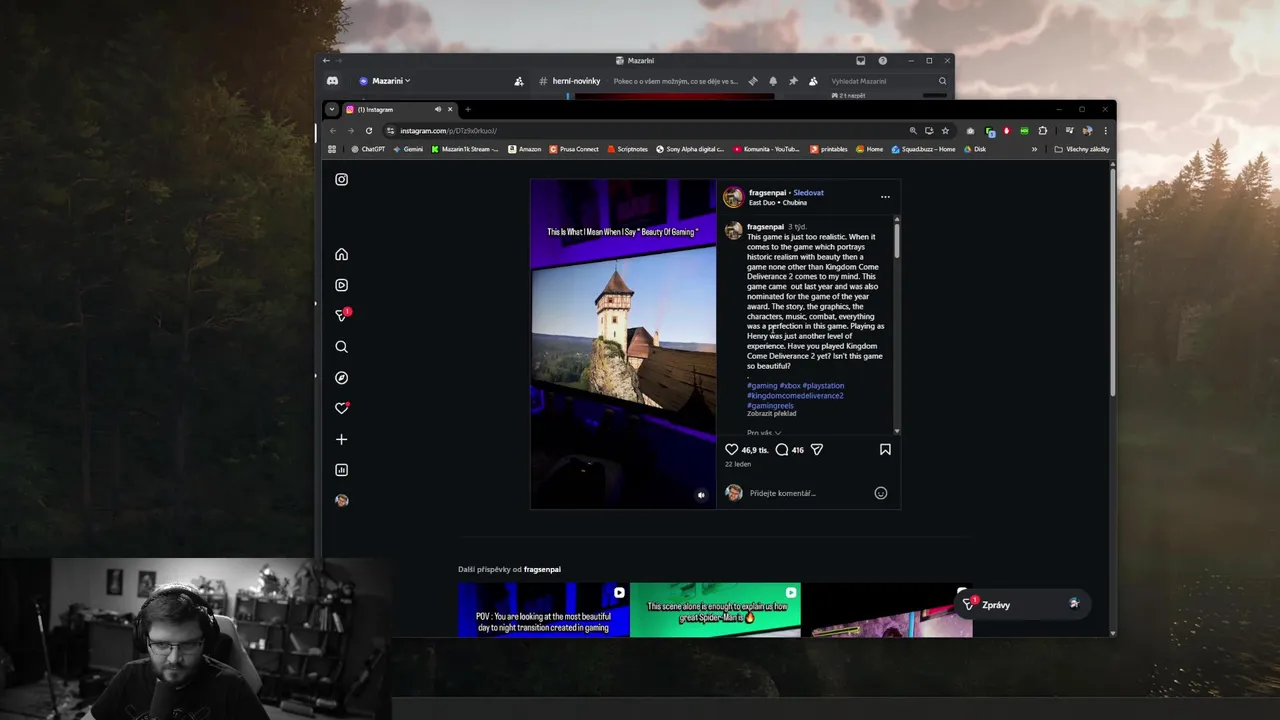The height and width of the screenshot is (720, 1280).
Task: Save the post with the bookmark icon
Action: coord(885,450)
